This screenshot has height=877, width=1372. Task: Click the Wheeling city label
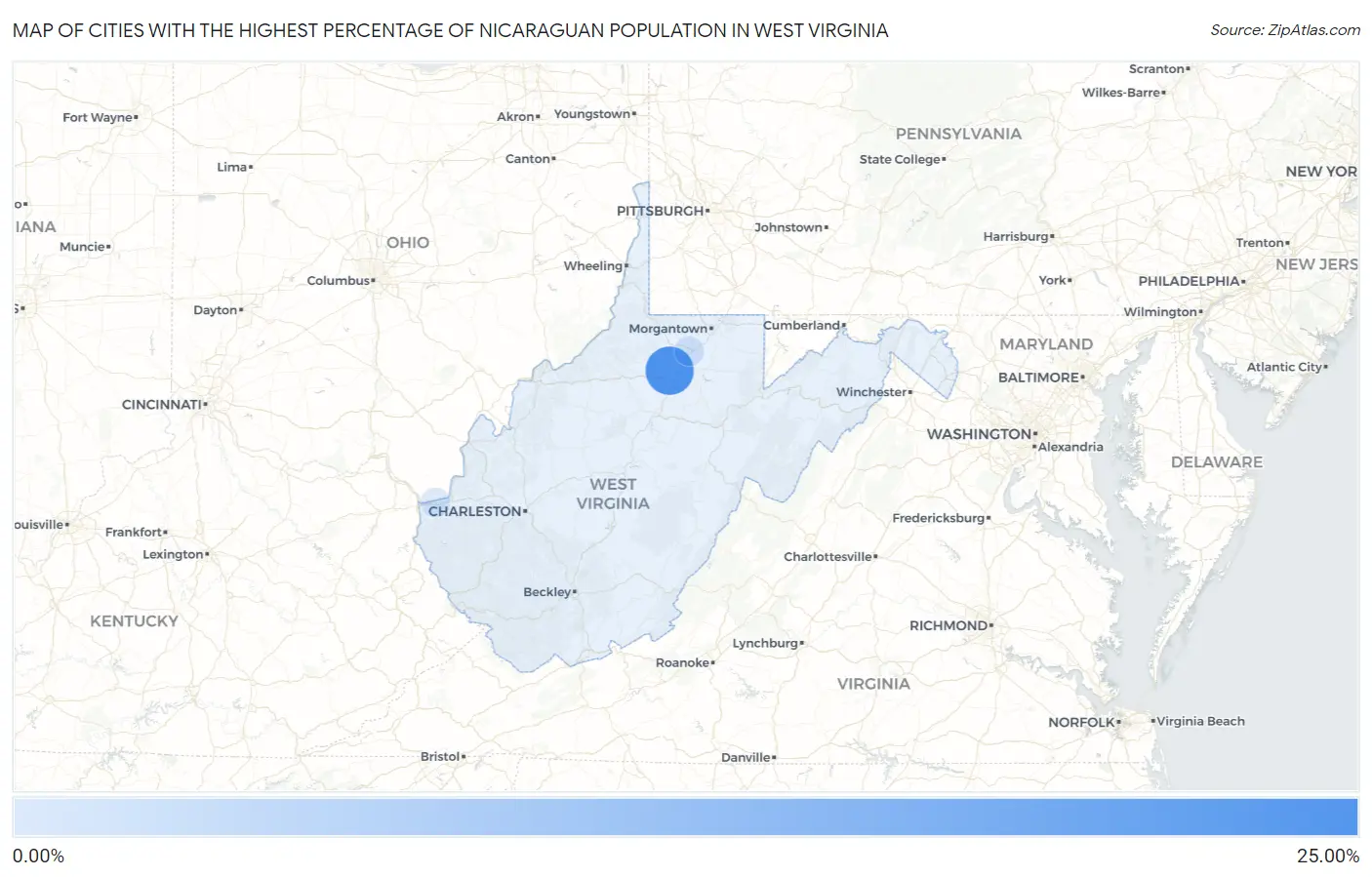pyautogui.click(x=593, y=265)
